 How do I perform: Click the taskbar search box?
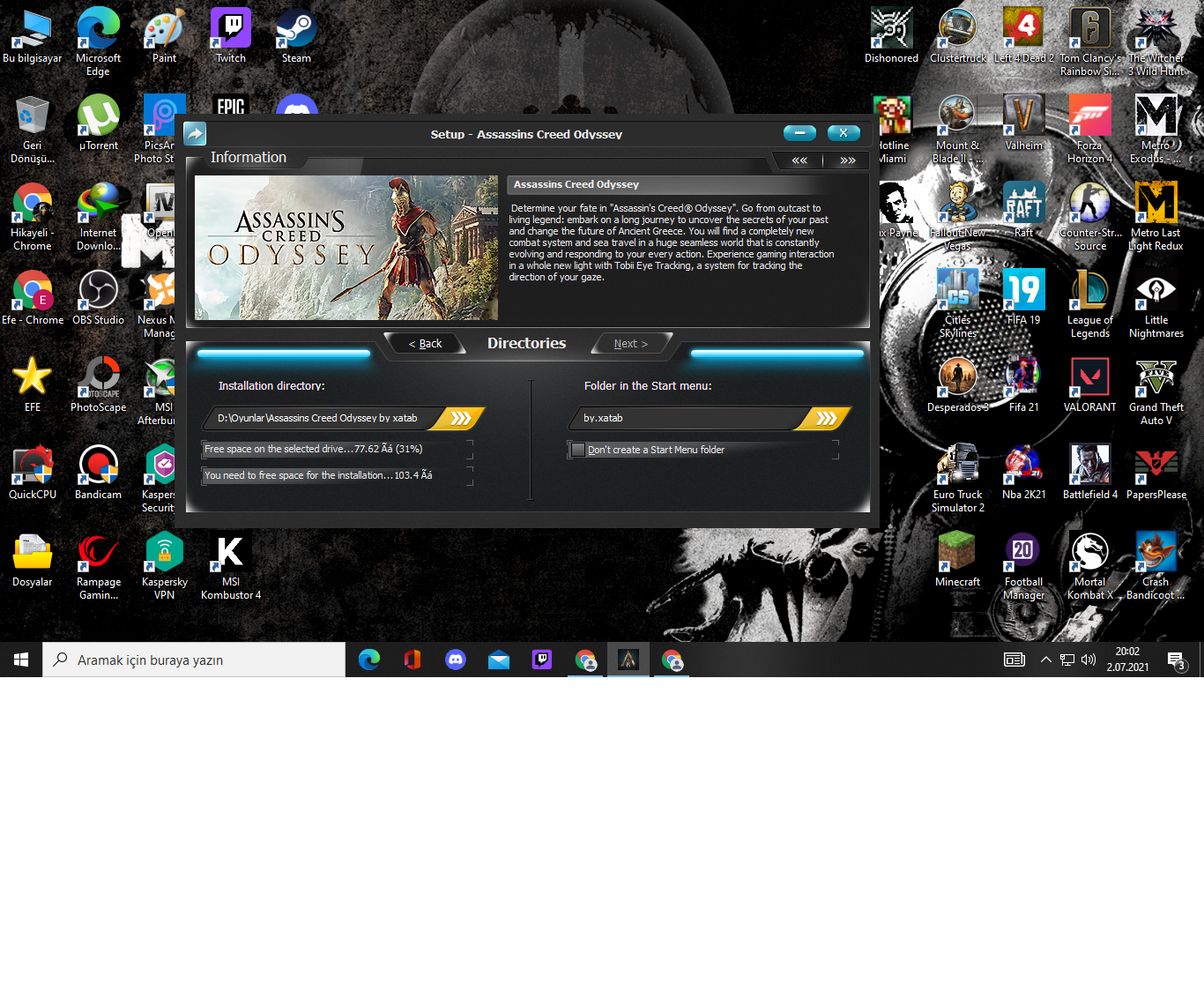pos(194,660)
